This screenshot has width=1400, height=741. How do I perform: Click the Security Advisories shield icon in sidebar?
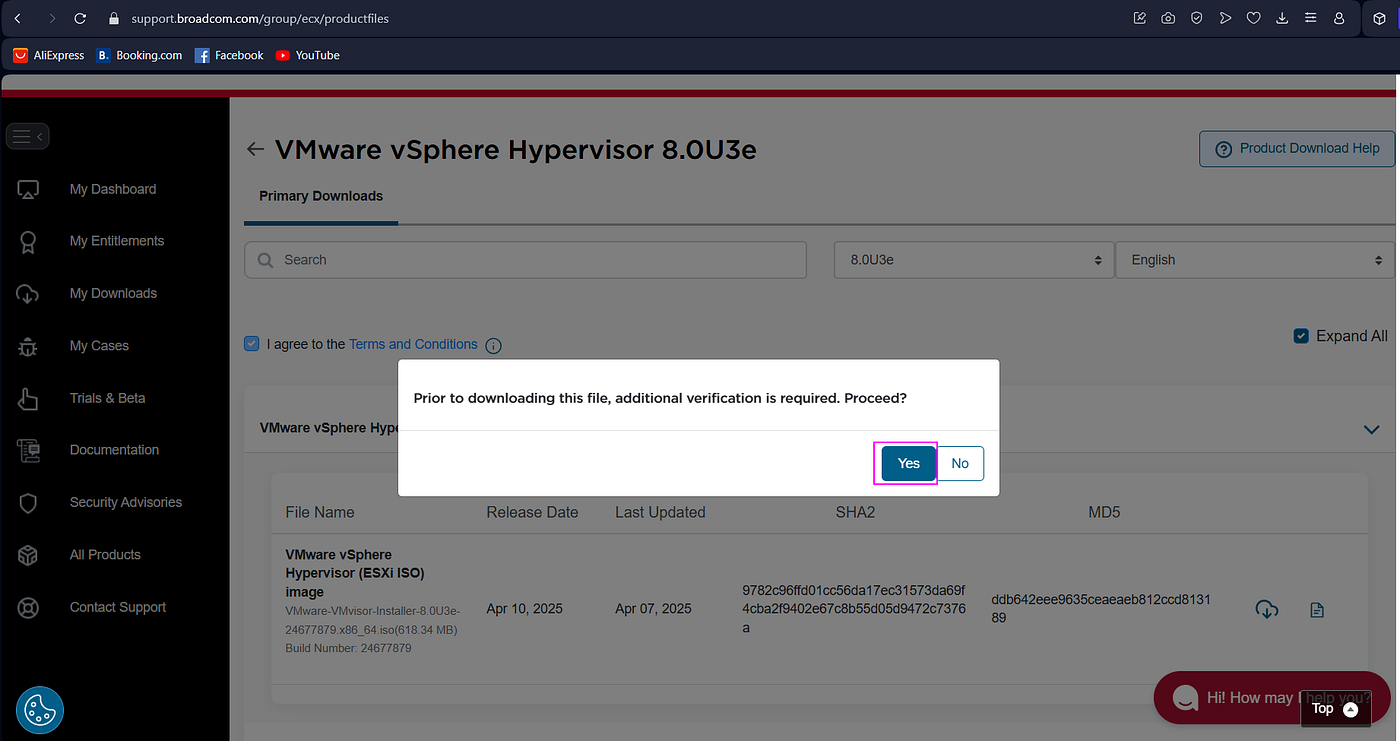coord(28,503)
